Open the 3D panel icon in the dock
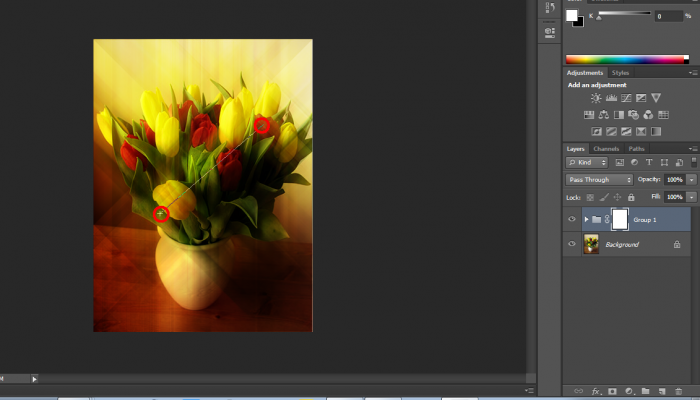 (x=550, y=32)
